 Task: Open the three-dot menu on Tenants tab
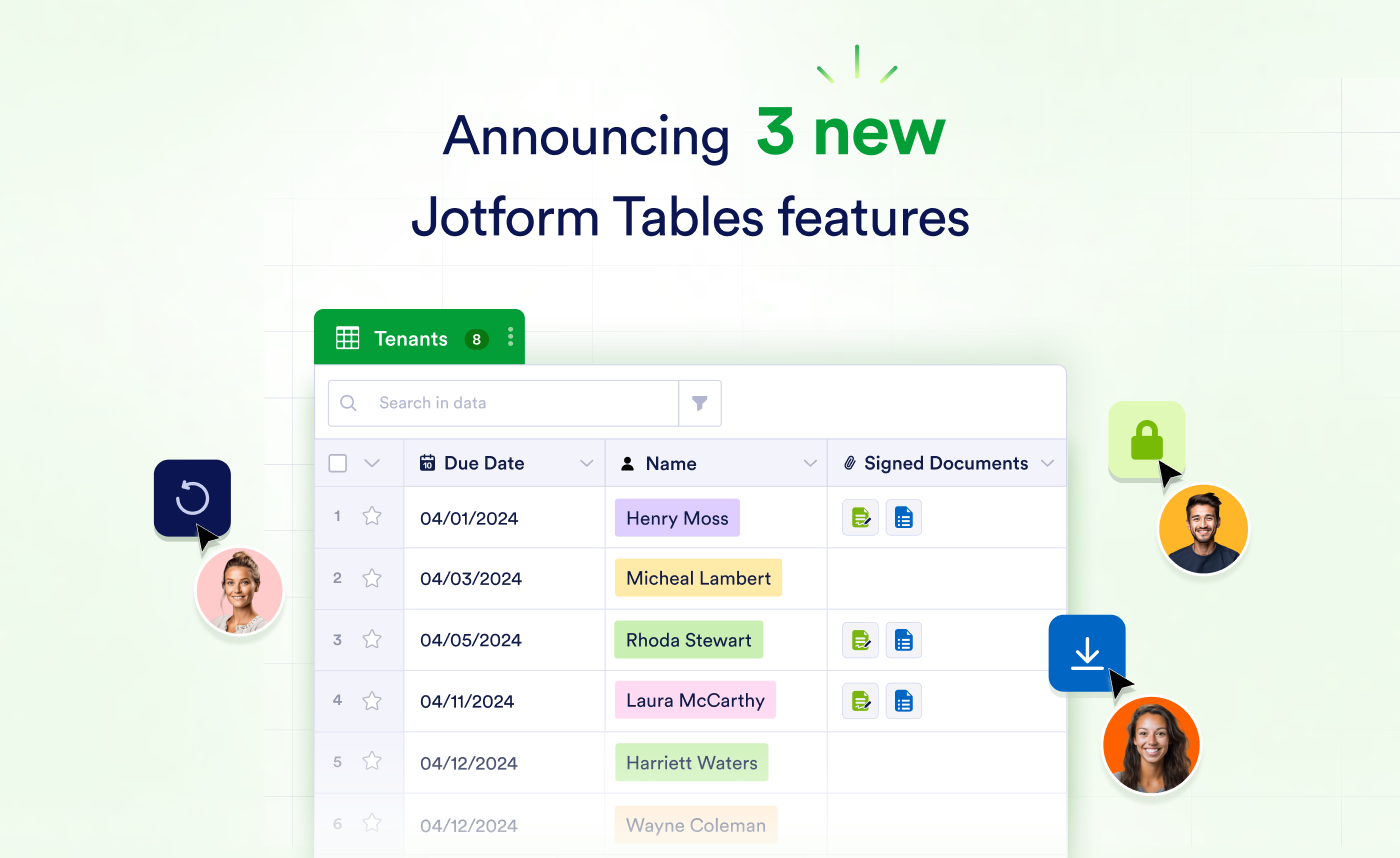[x=510, y=337]
